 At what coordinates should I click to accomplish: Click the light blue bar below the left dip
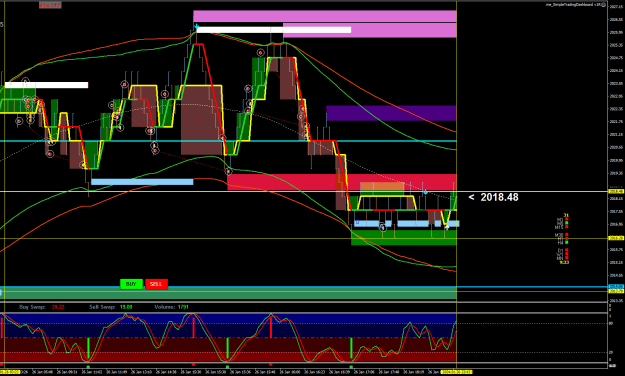pos(142,182)
